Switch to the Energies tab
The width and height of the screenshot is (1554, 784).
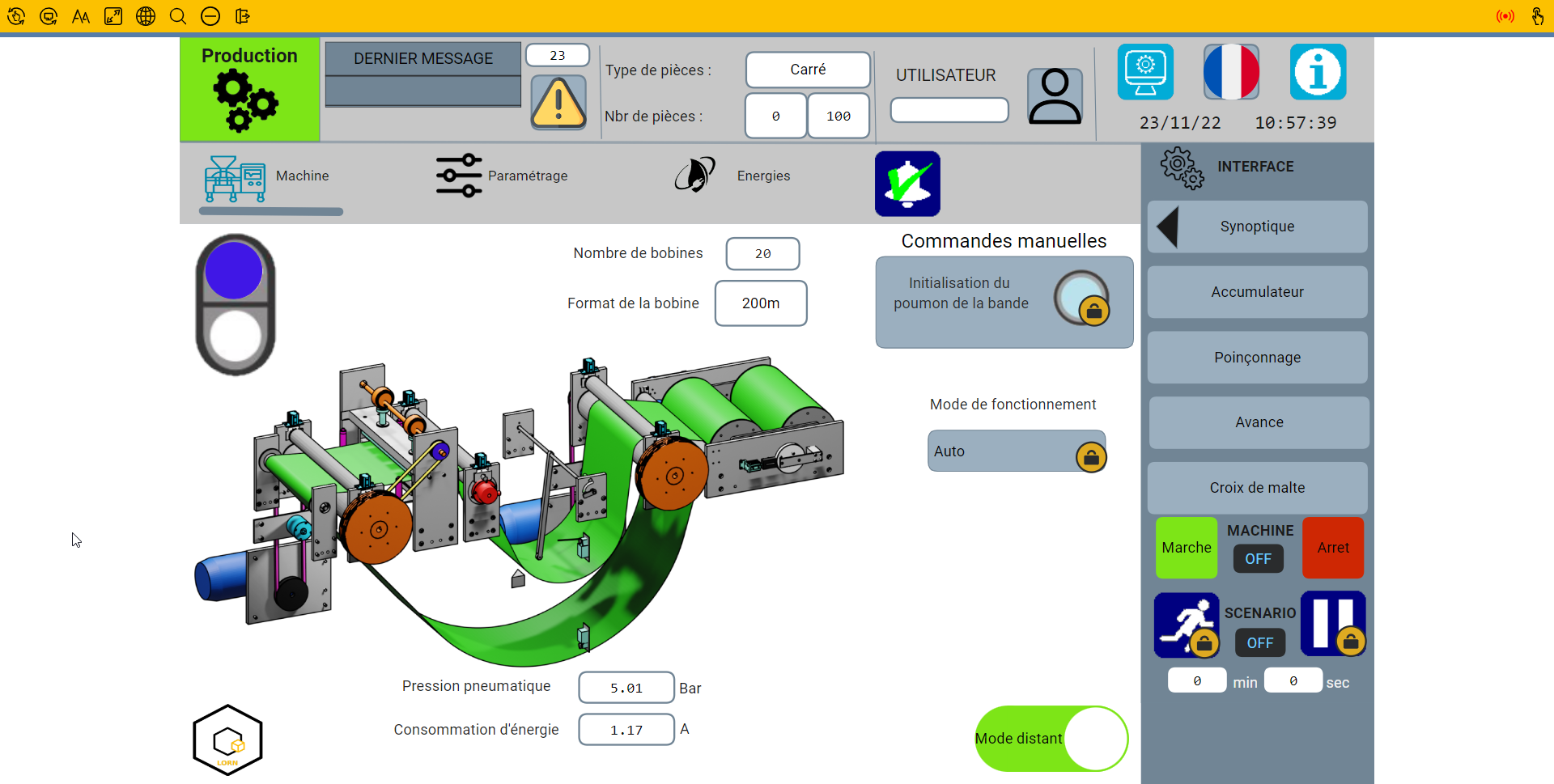[x=732, y=176]
